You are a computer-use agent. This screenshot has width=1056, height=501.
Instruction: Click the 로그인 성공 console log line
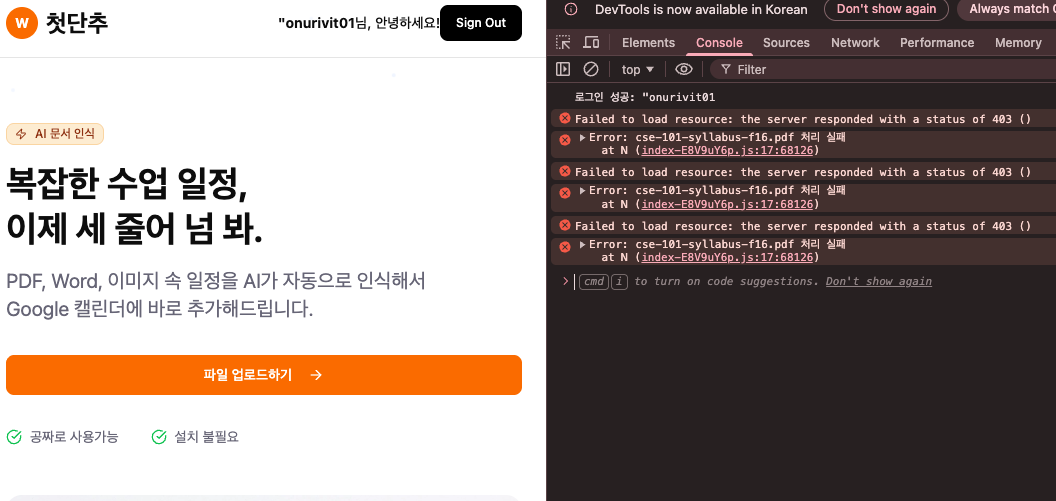(645, 97)
